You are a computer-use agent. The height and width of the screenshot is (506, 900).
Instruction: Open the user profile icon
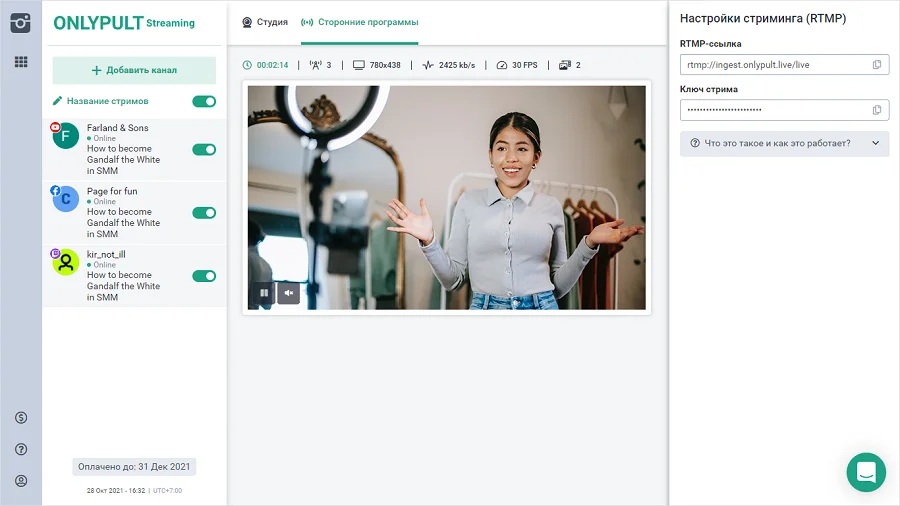click(x=21, y=481)
